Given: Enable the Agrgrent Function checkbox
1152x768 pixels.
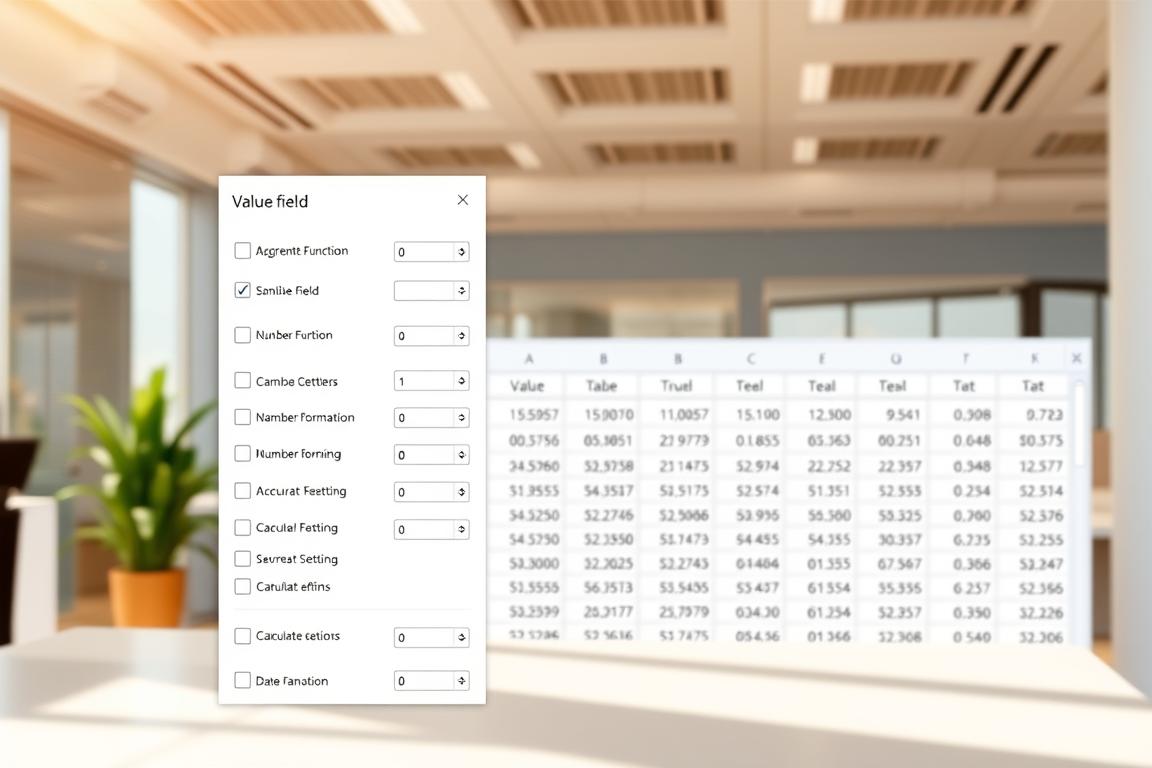Looking at the screenshot, I should coord(242,251).
